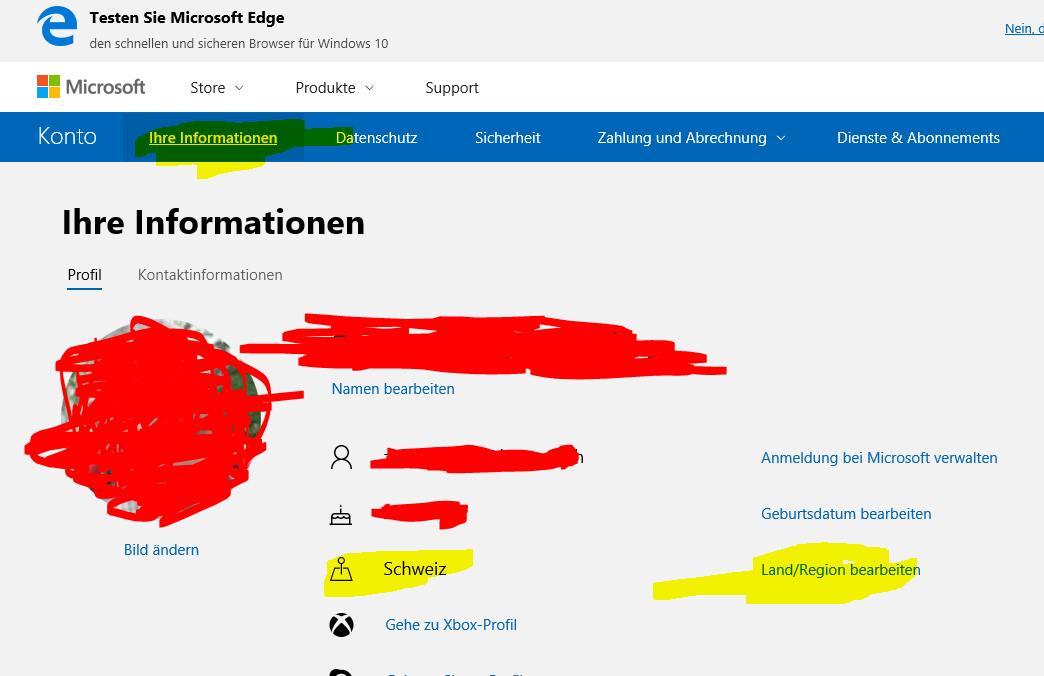This screenshot has width=1044, height=676.
Task: Click the Microsoft Edge logo icon
Action: [x=57, y=27]
